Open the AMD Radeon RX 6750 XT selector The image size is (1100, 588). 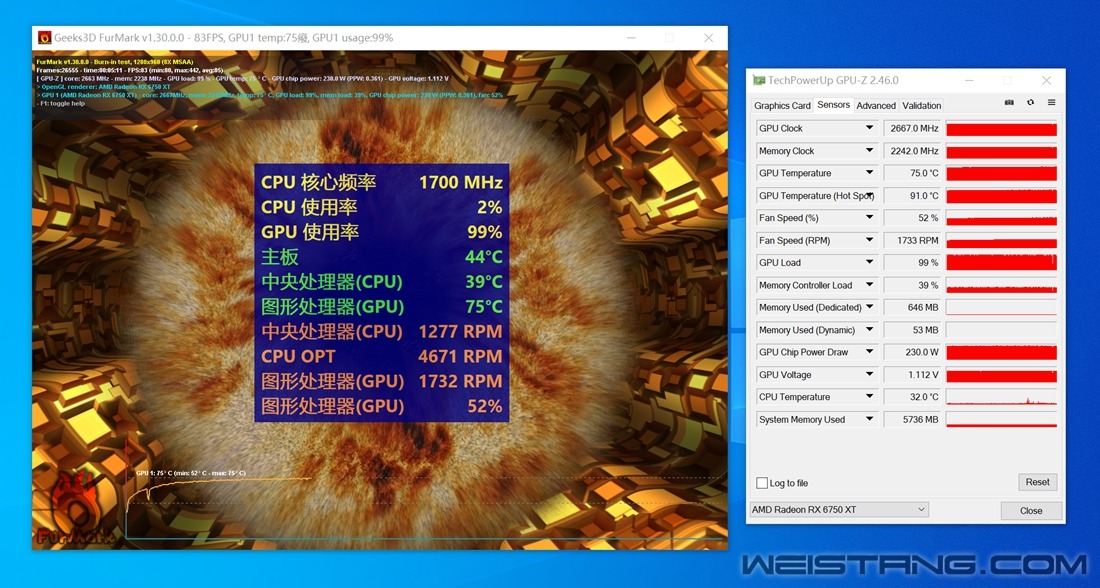[839, 509]
